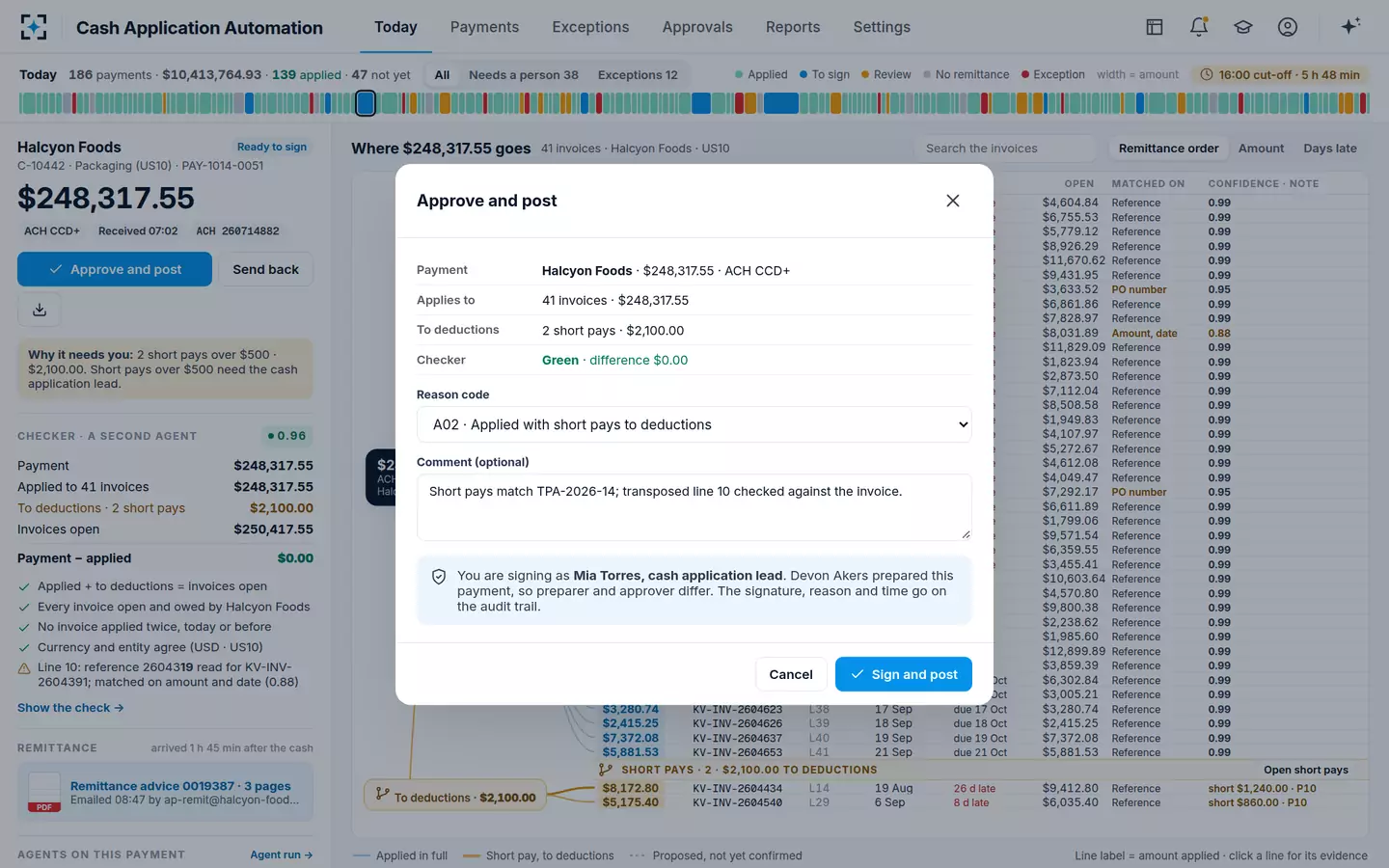Screen dimensions: 1389x868
Task: Click the 'Green · difference $0.00' checker result
Action: 614,360
